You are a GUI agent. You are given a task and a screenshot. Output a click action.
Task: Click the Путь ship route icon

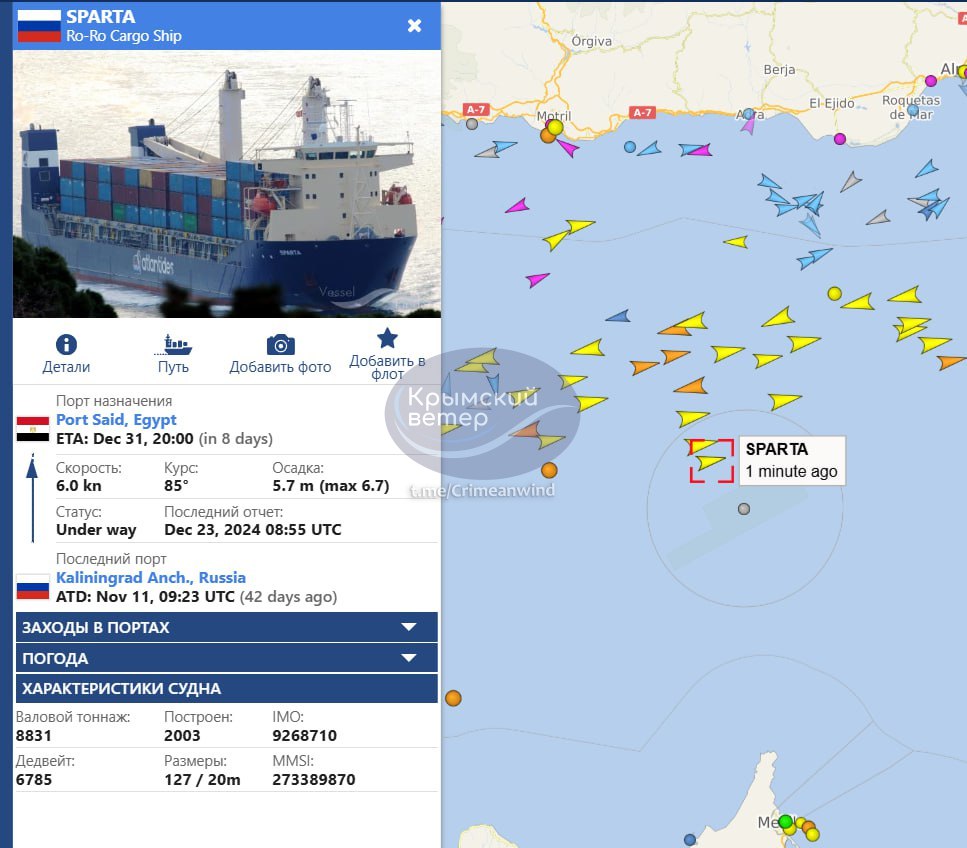coord(173,345)
